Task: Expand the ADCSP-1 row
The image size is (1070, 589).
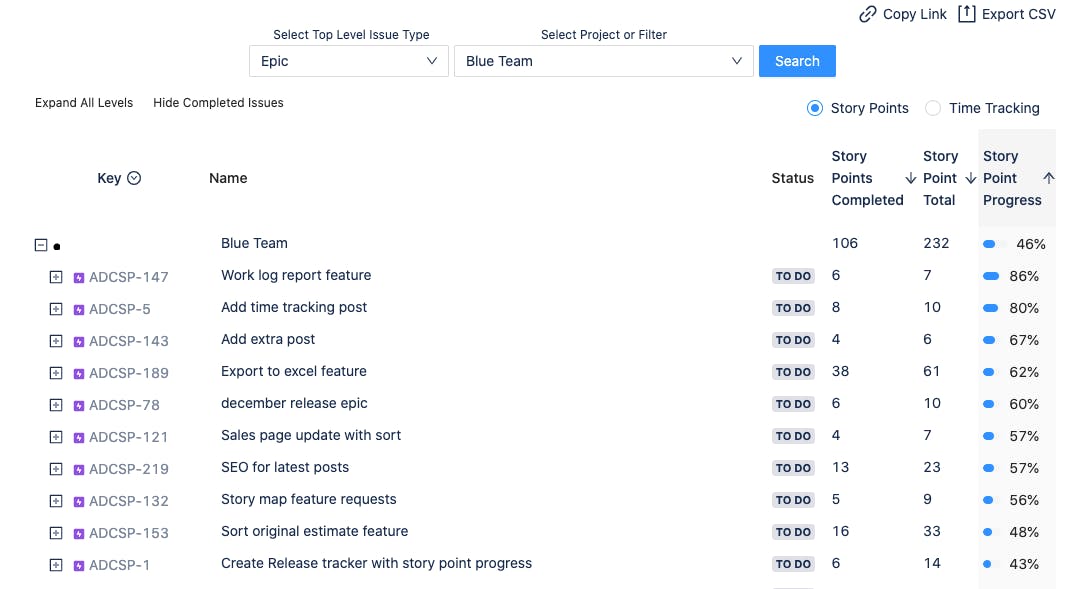Action: pyautogui.click(x=56, y=565)
